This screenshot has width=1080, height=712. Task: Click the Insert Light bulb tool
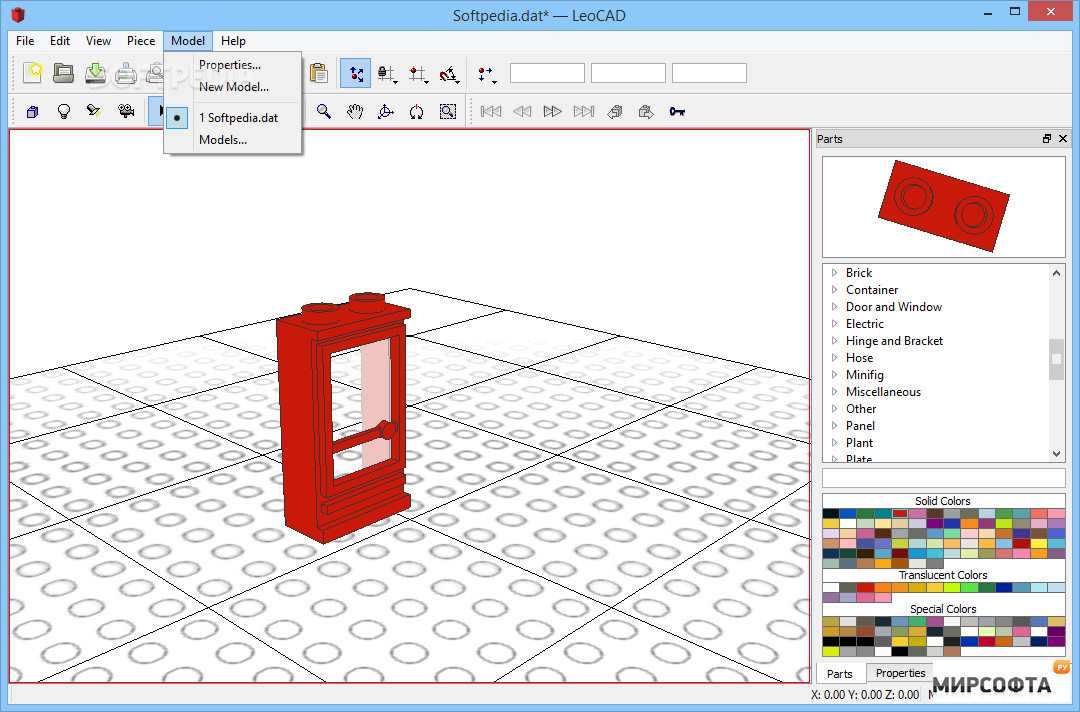pos(64,111)
